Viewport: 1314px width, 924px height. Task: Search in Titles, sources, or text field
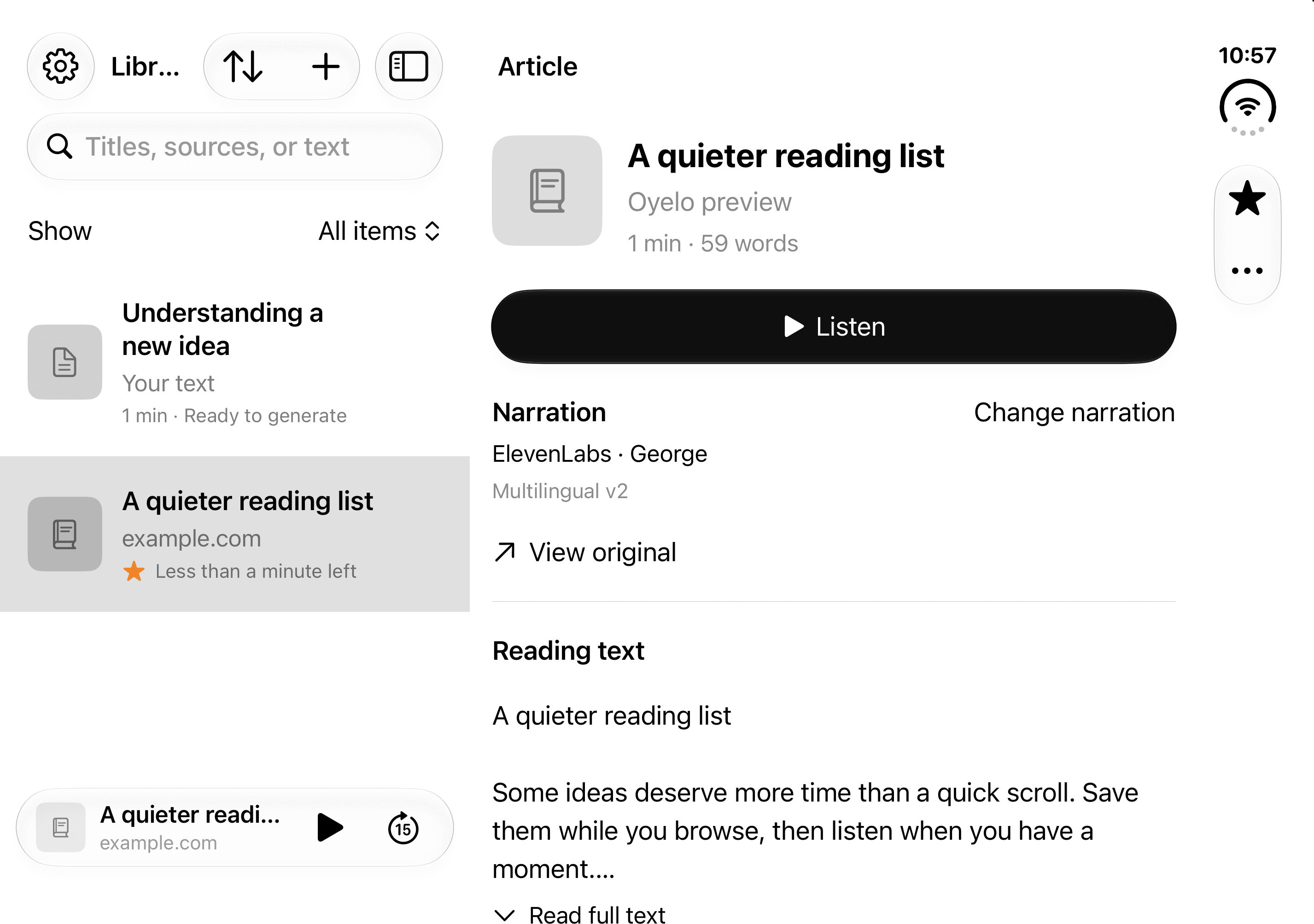[x=234, y=146]
